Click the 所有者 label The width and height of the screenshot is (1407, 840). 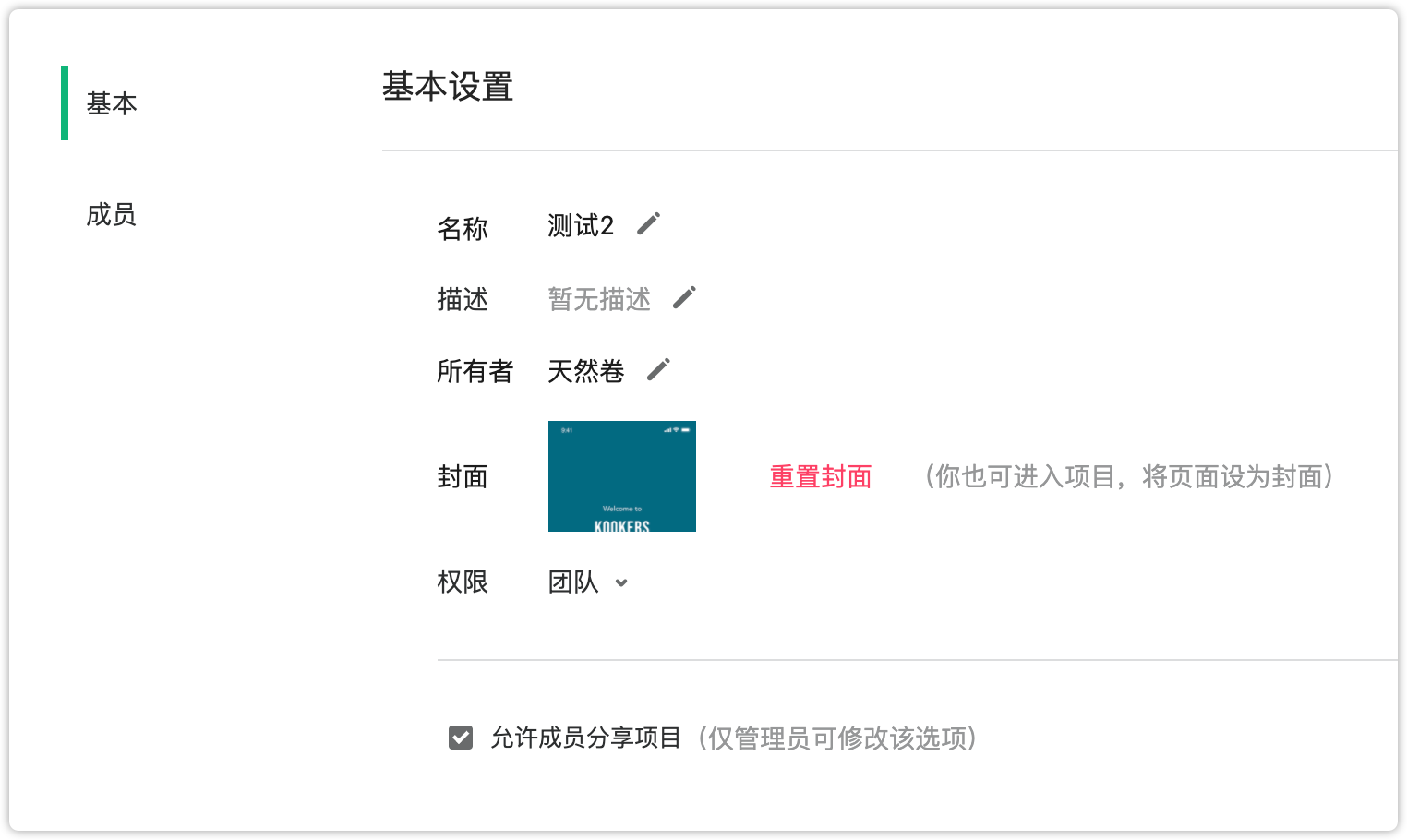(x=475, y=371)
